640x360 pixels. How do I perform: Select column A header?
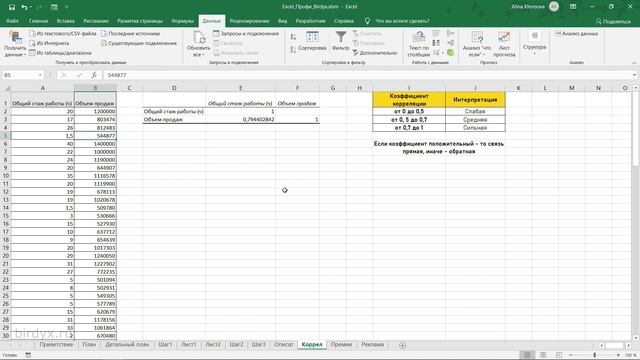tap(42, 88)
